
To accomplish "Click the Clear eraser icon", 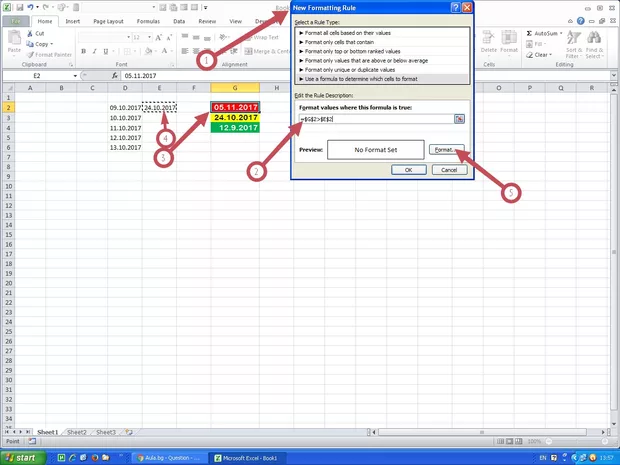I will point(529,55).
